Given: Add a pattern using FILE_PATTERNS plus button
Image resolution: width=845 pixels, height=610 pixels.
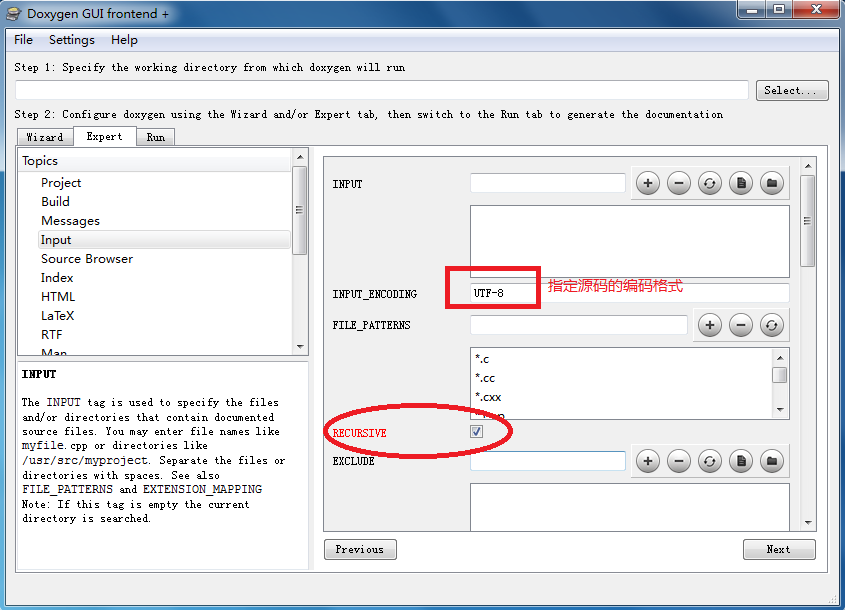Looking at the screenshot, I should (710, 325).
